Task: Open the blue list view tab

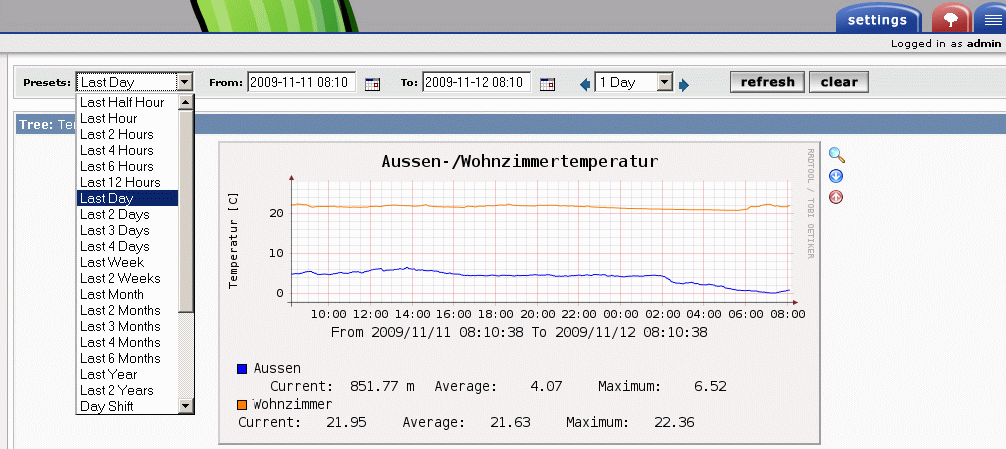Action: pyautogui.click(x=991, y=19)
